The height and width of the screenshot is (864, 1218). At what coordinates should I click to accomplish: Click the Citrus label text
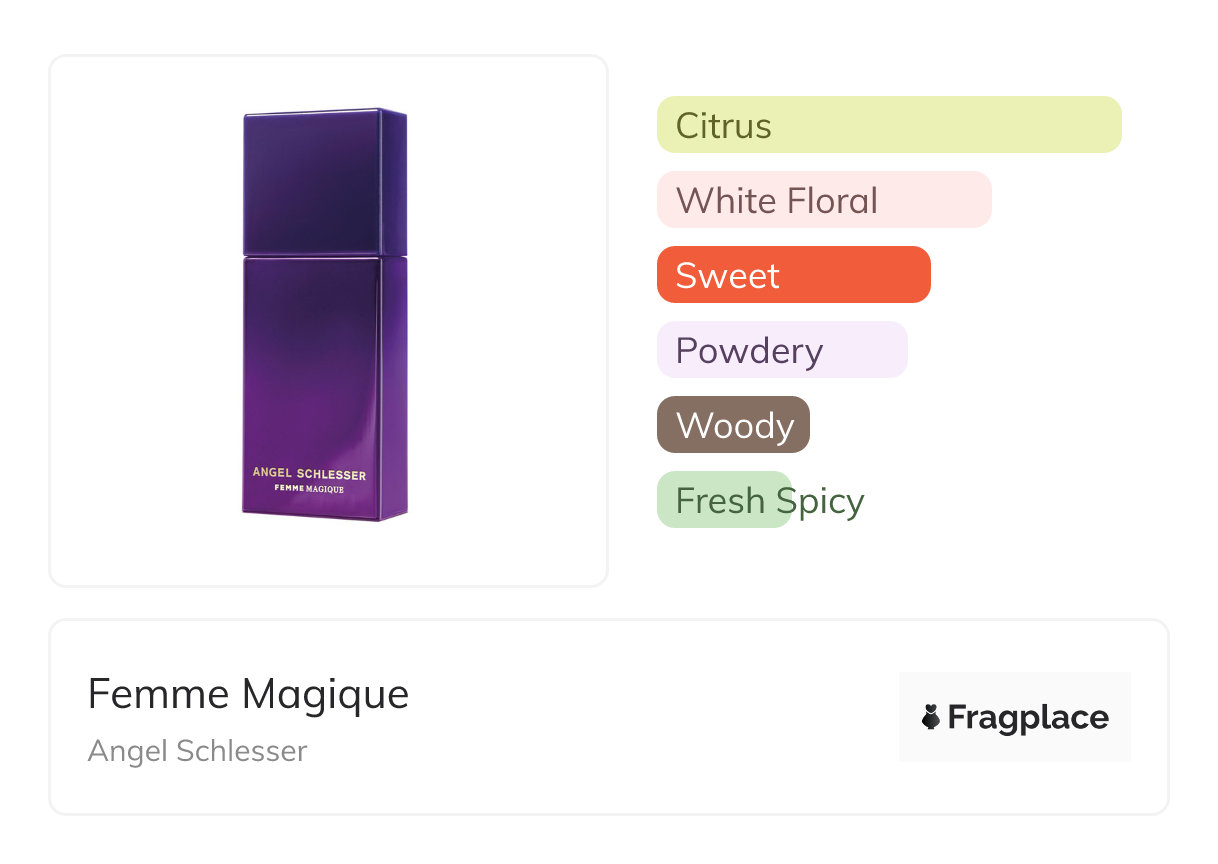click(x=723, y=126)
